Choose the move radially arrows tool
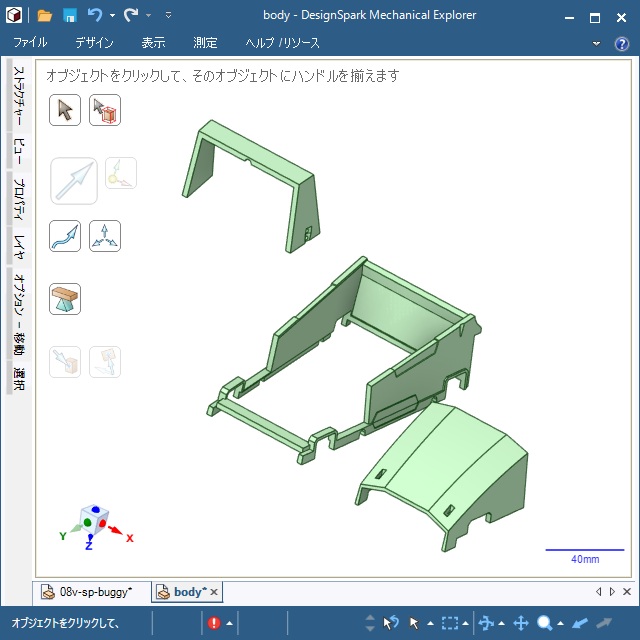Viewport: 640px width, 640px height. click(x=105, y=236)
